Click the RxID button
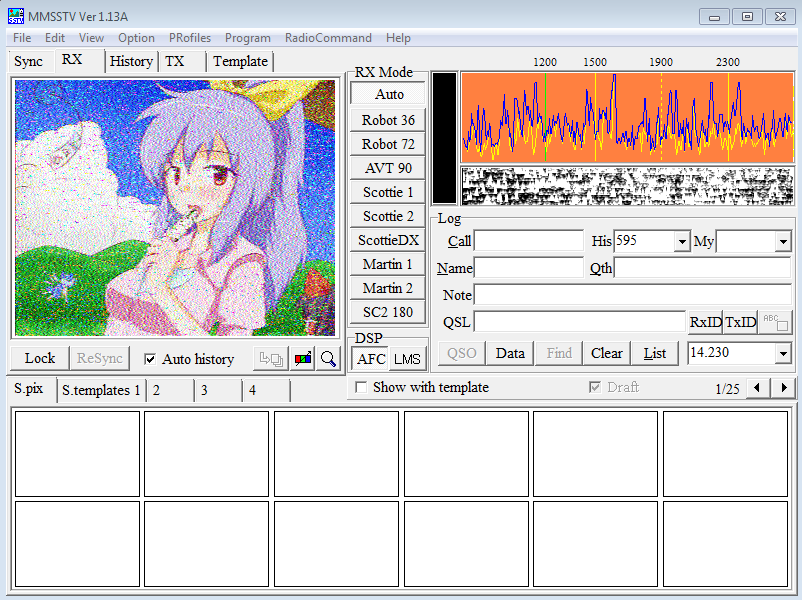Viewport: 802px width, 600px height. coord(706,322)
